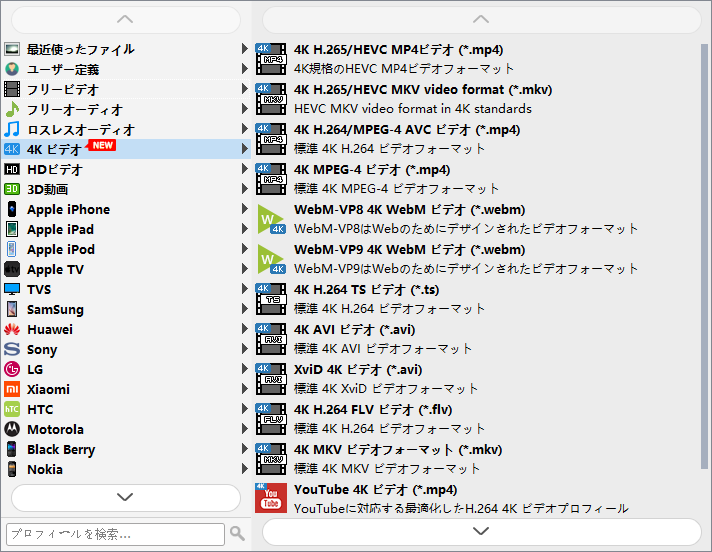Click the Apple iPhone device icon
This screenshot has width=712, height=552.
pos(12,209)
